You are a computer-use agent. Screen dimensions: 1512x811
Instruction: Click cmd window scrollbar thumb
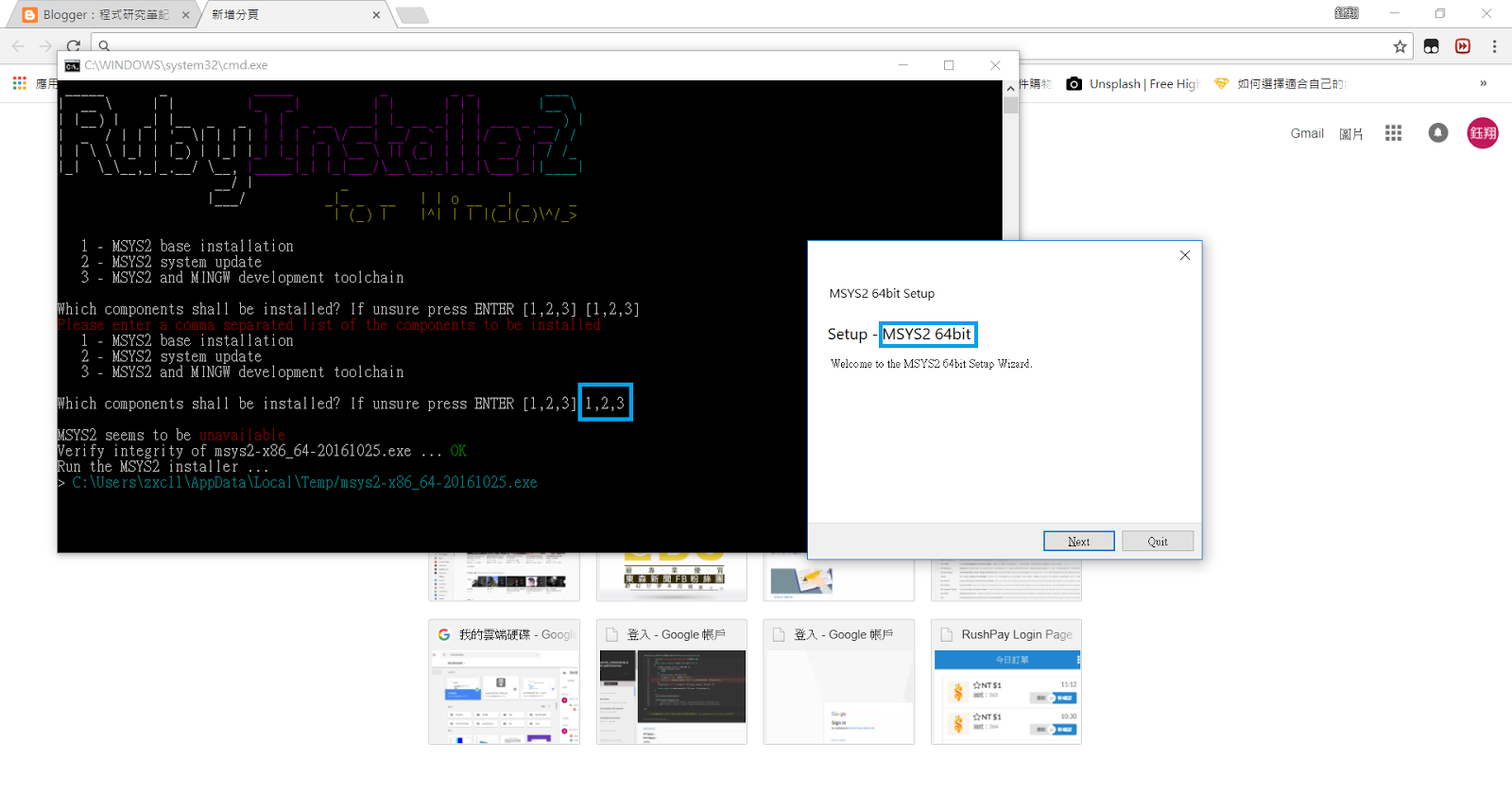[1010, 105]
